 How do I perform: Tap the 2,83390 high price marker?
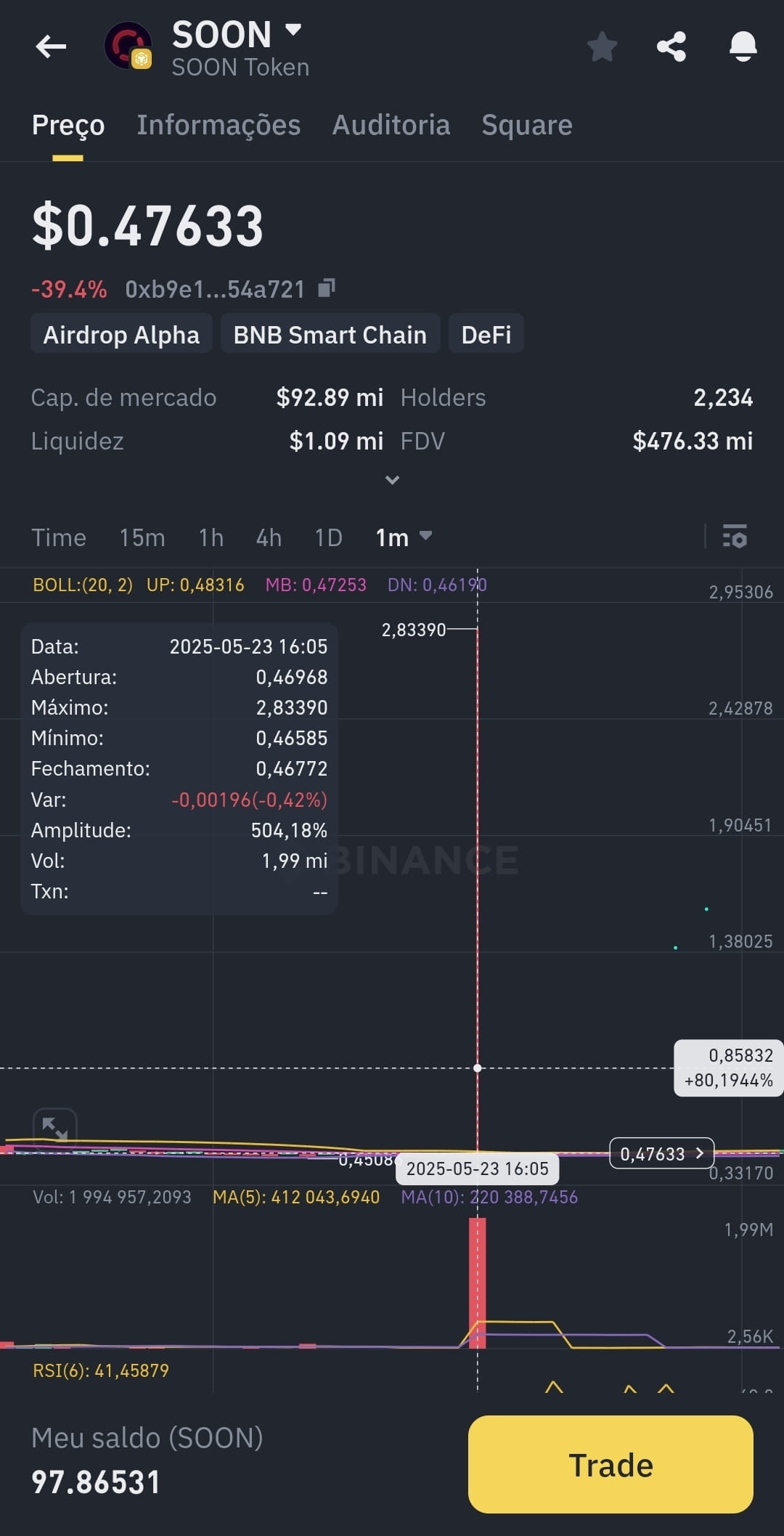click(414, 630)
